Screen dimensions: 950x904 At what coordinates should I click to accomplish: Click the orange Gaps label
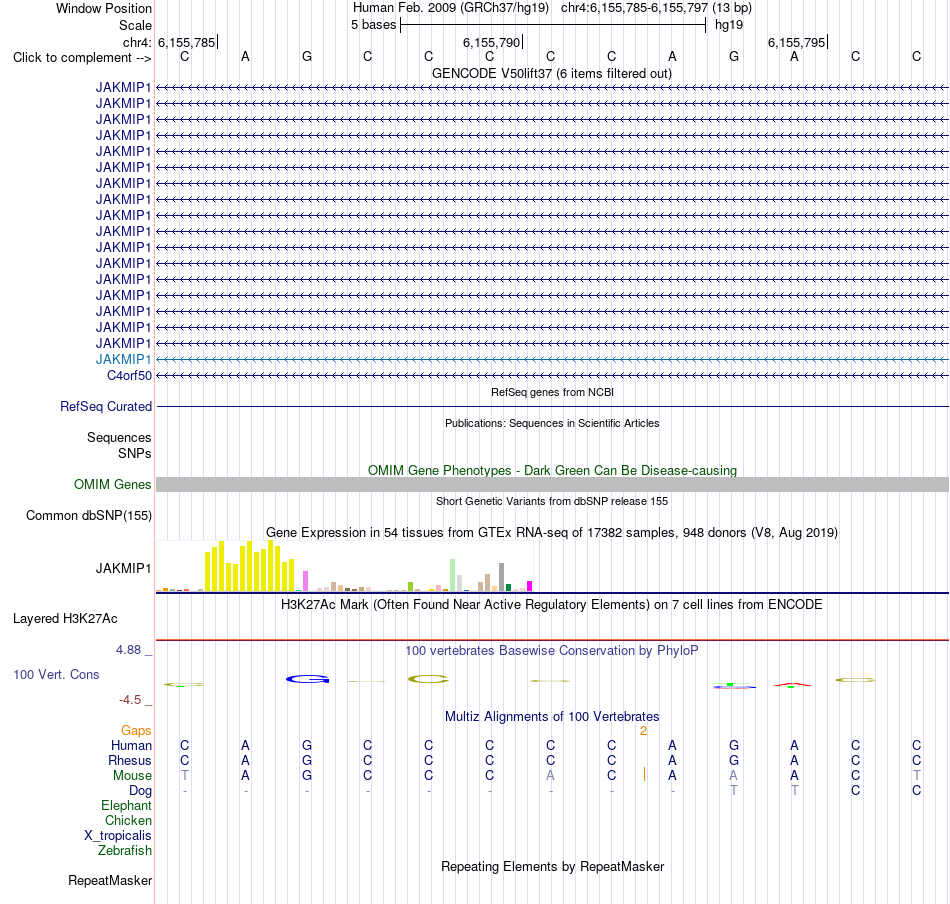[x=136, y=731]
